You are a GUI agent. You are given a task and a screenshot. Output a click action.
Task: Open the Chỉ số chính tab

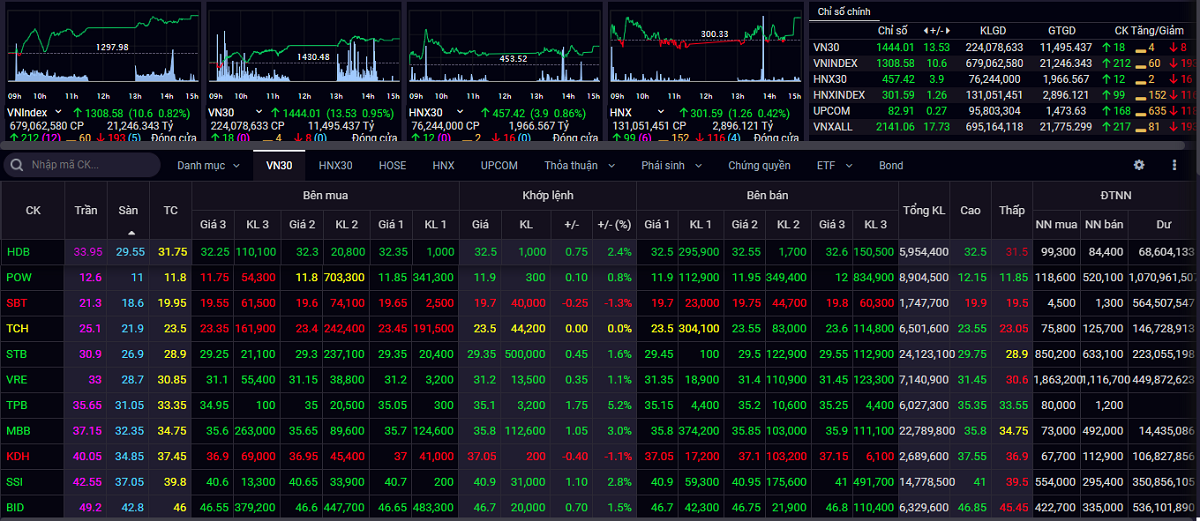[x=845, y=11]
